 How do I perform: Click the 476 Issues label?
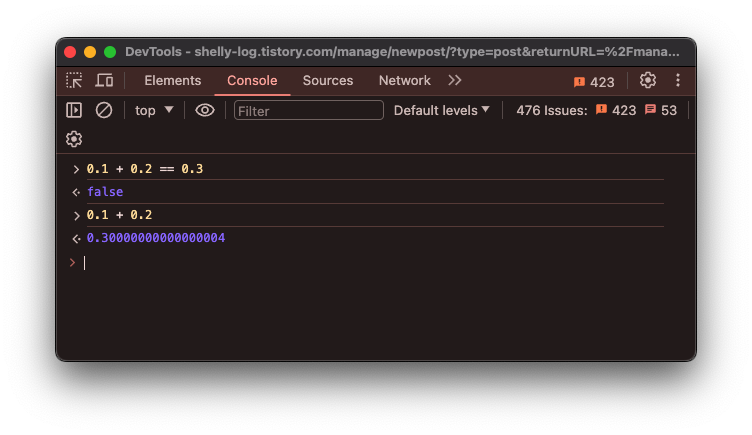[552, 110]
